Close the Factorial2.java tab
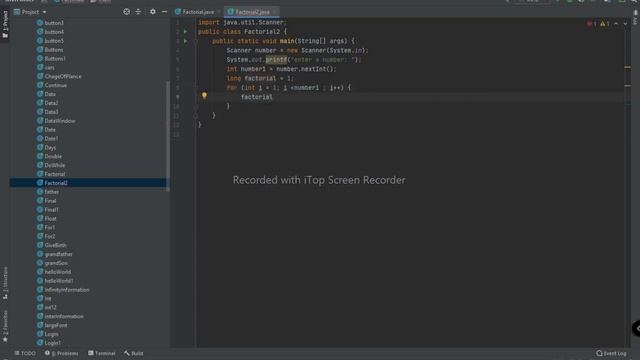This screenshot has width=640, height=360. [x=274, y=12]
